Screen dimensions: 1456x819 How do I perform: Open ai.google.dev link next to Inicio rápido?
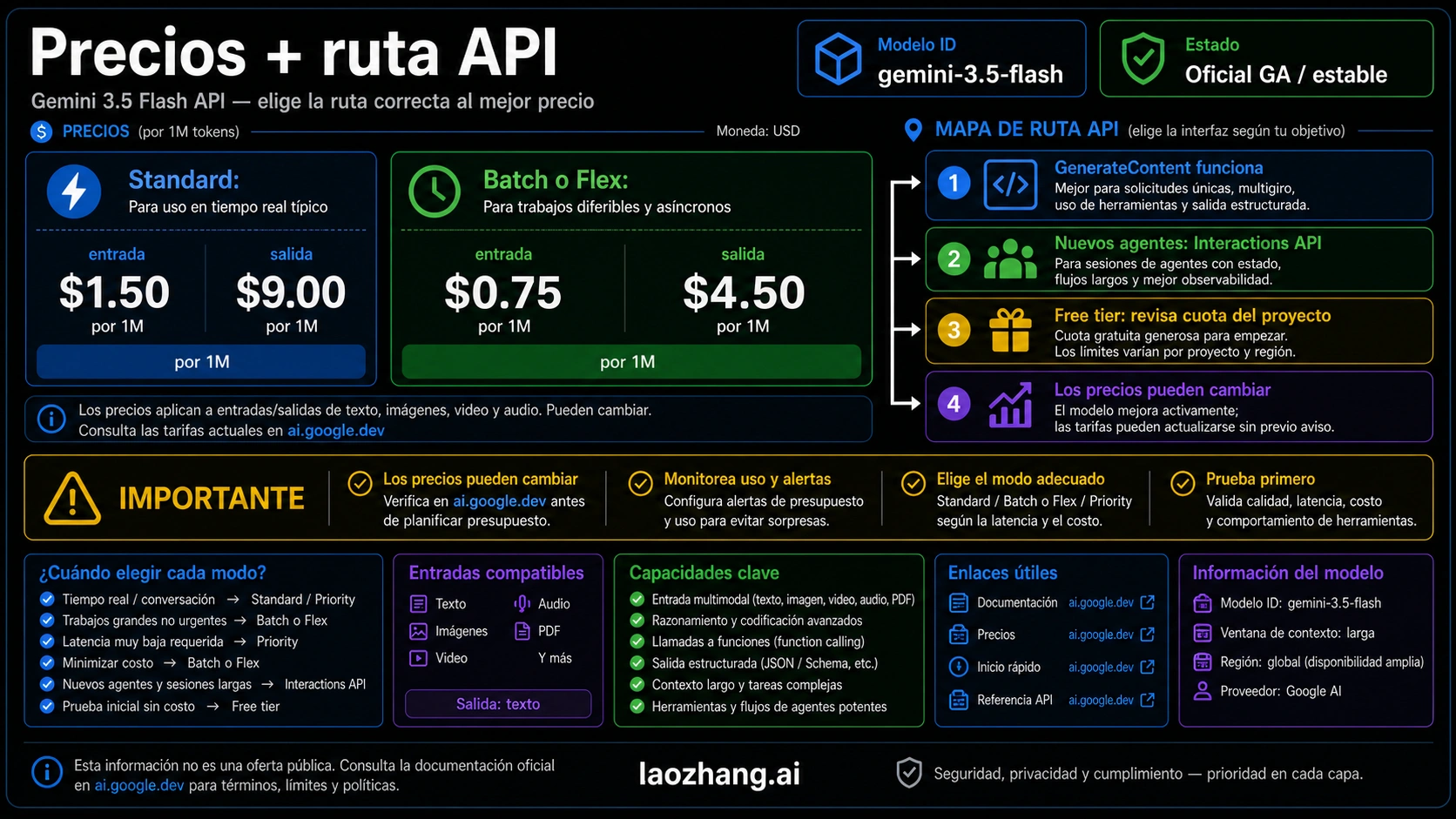(x=1101, y=667)
